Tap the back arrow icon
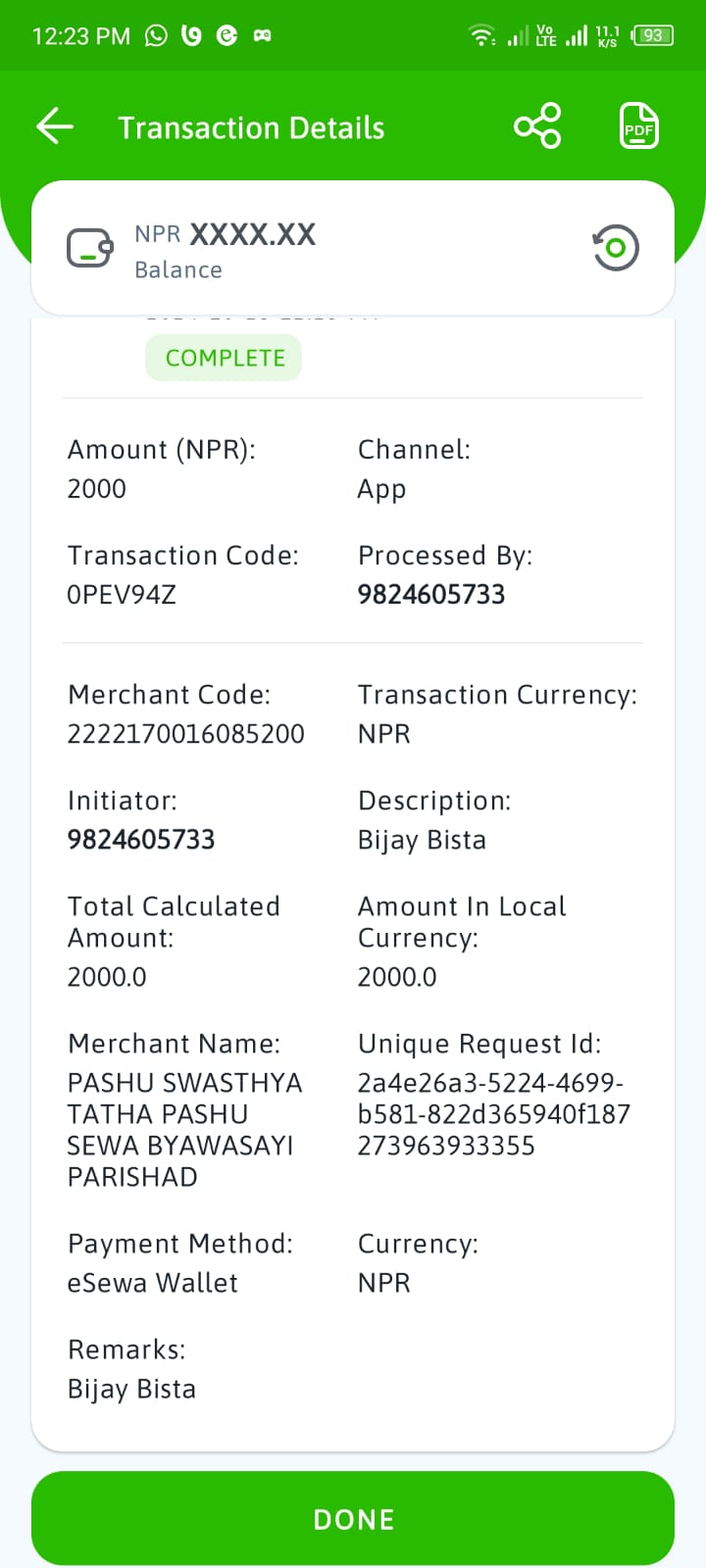The height and width of the screenshot is (1568, 706). [x=55, y=126]
